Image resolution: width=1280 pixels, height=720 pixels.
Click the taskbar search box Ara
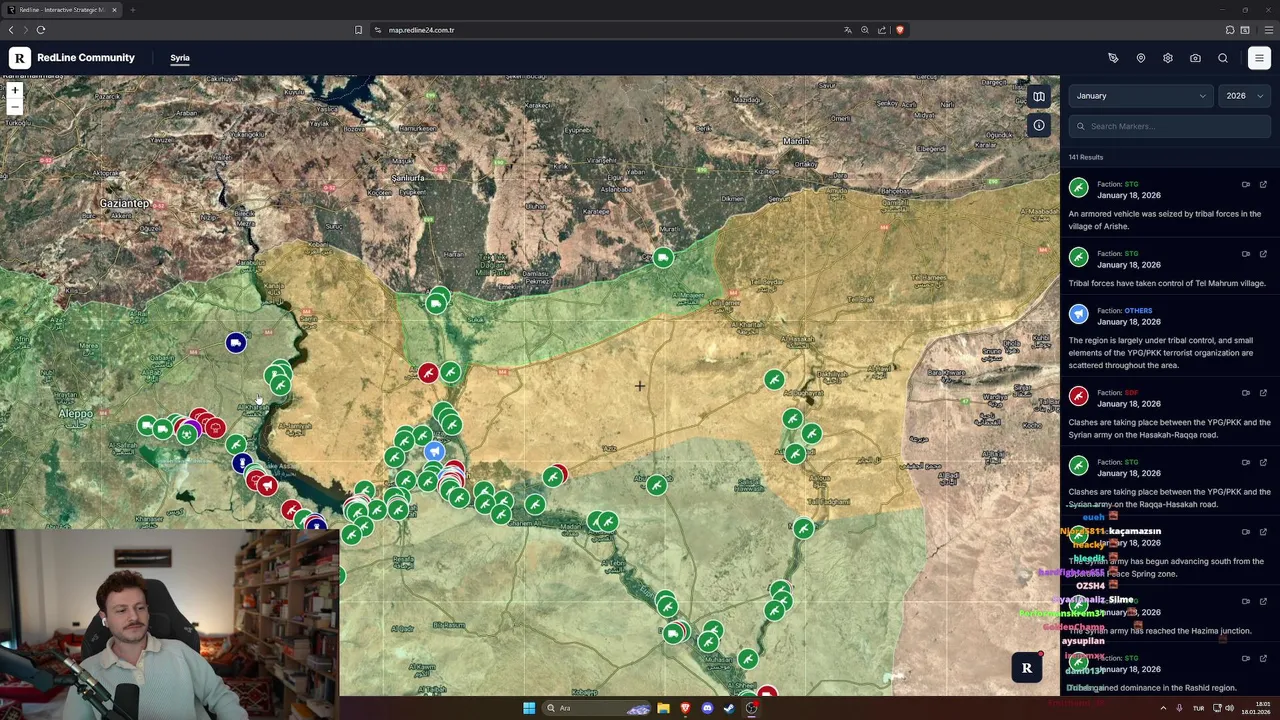pos(598,708)
